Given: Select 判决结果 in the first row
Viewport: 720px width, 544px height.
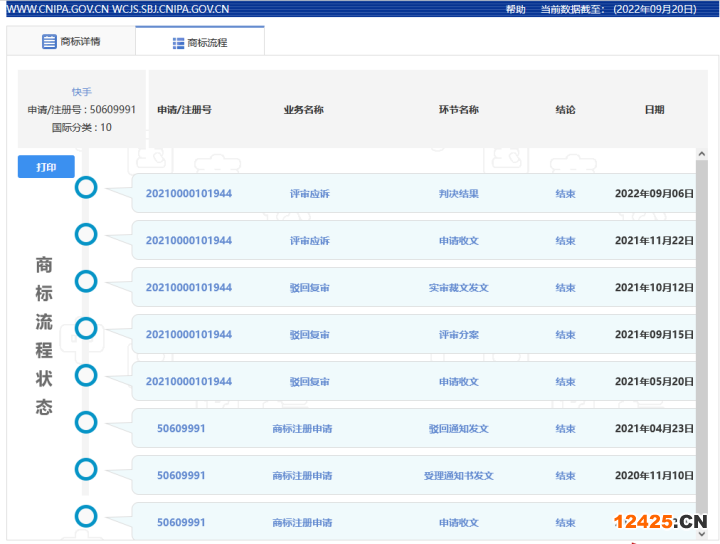Looking at the screenshot, I should [458, 194].
